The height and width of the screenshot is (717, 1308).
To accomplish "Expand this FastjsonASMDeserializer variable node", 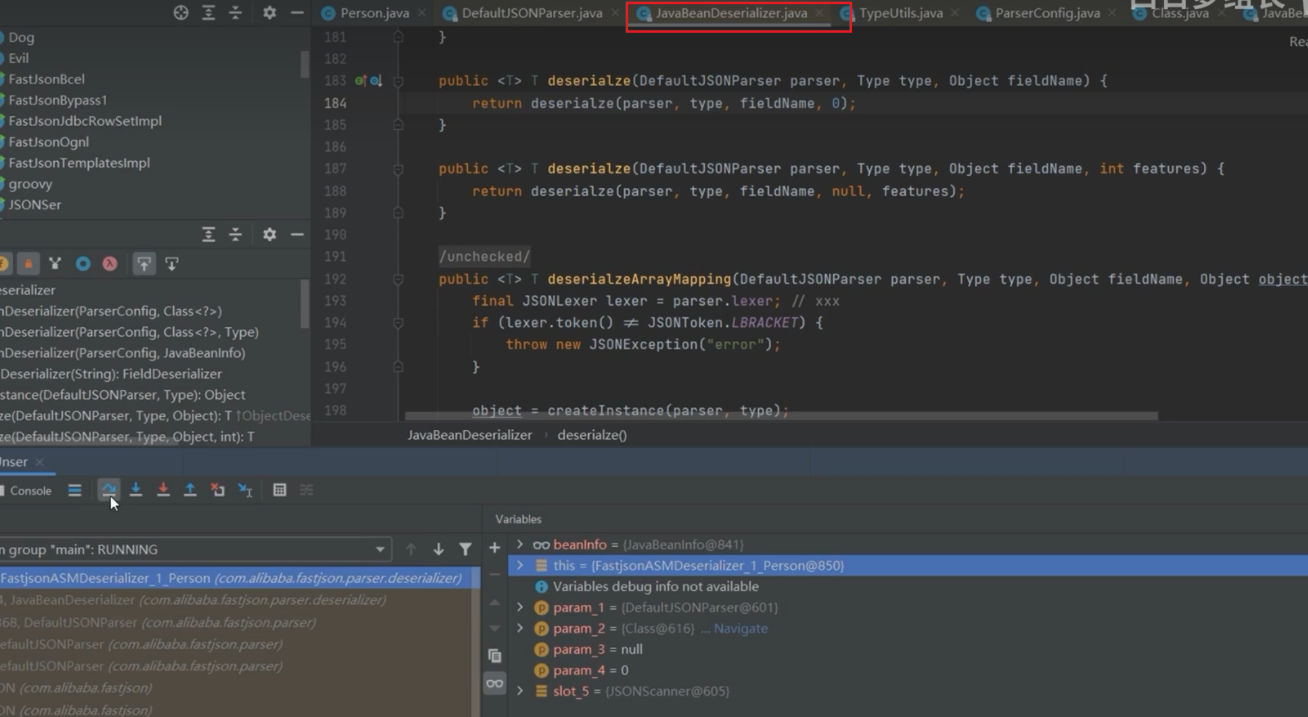I will click(x=519, y=566).
